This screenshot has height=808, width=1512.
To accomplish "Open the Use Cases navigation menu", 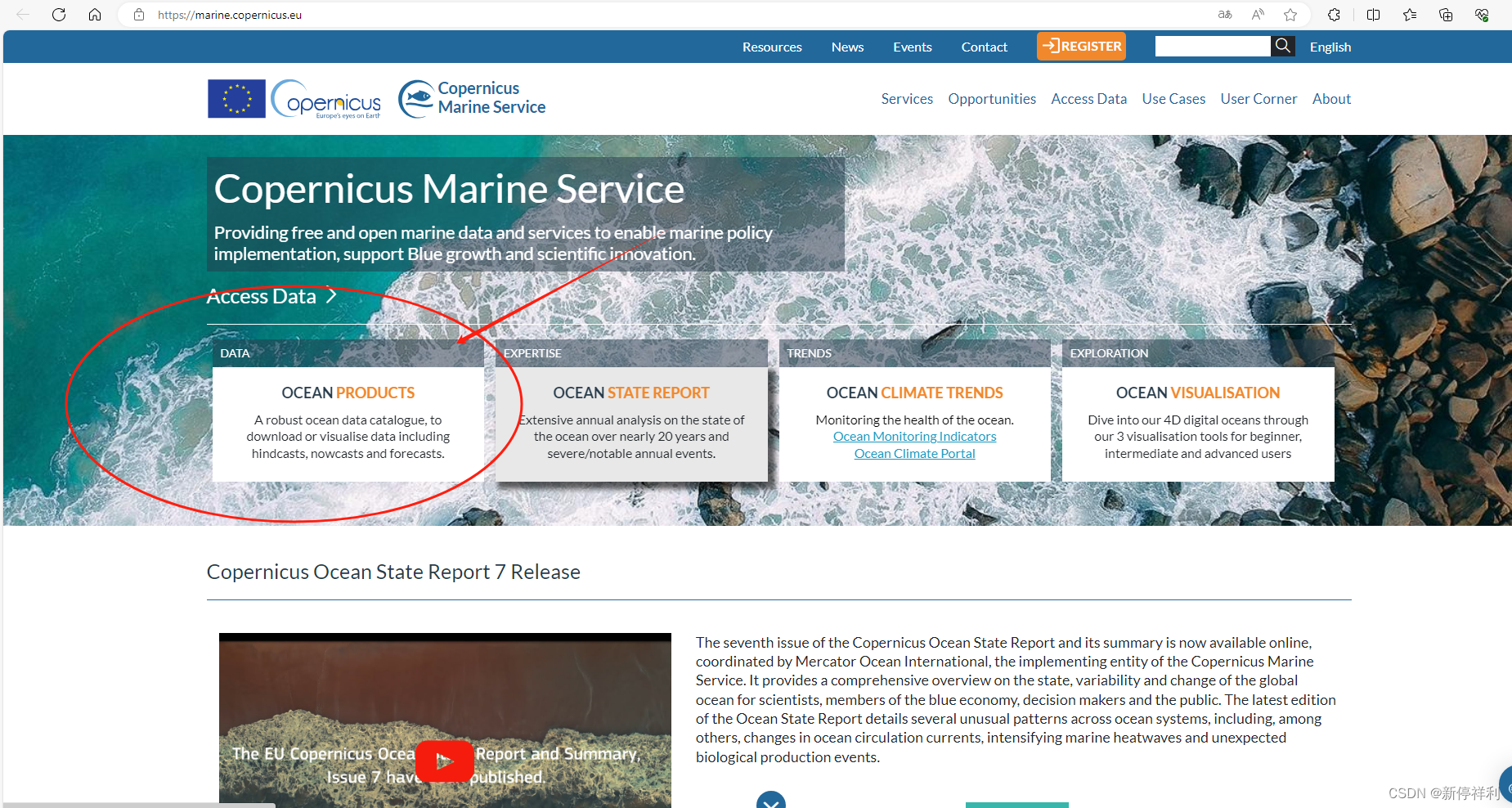I will [1173, 99].
